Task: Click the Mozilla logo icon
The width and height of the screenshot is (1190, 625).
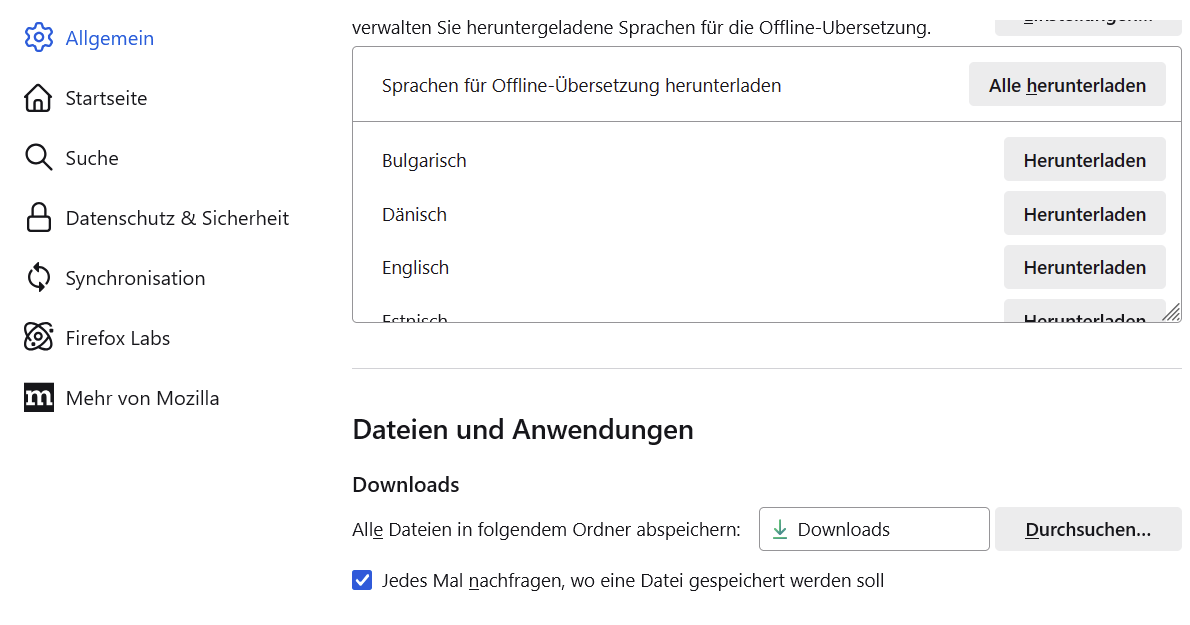Action: [x=38, y=398]
